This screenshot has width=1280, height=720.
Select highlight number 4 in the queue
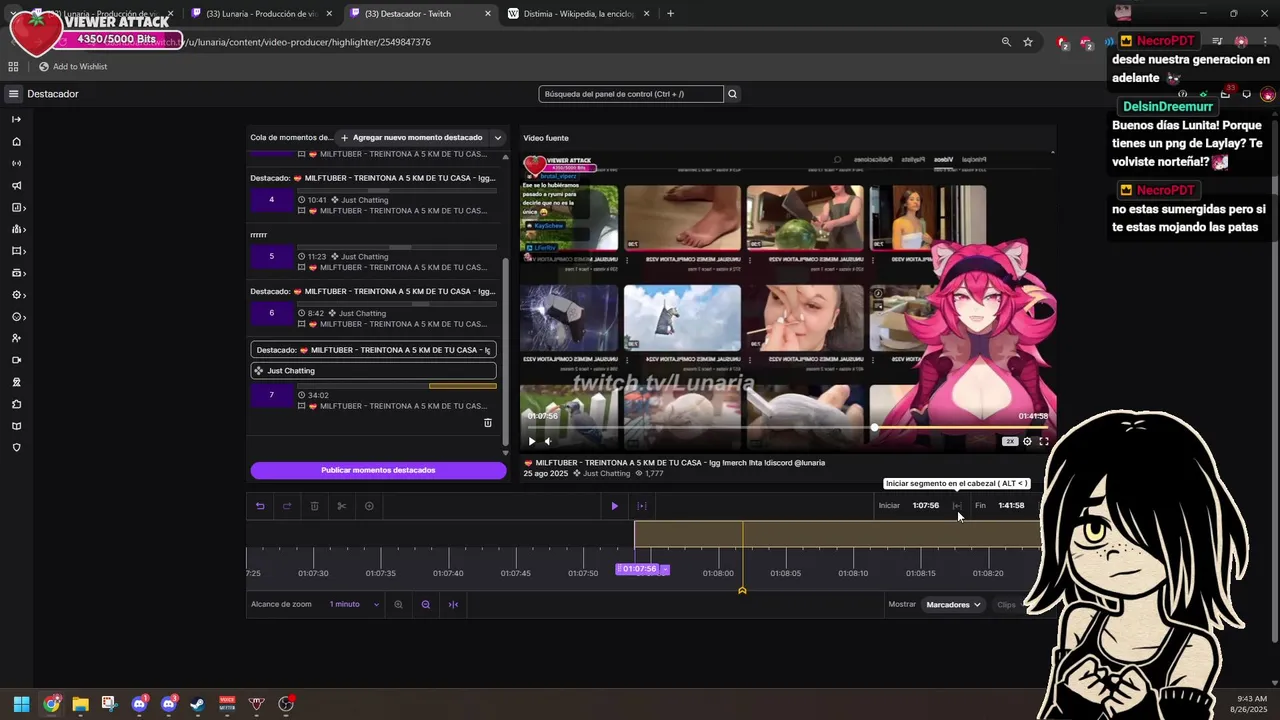pyautogui.click(x=271, y=200)
